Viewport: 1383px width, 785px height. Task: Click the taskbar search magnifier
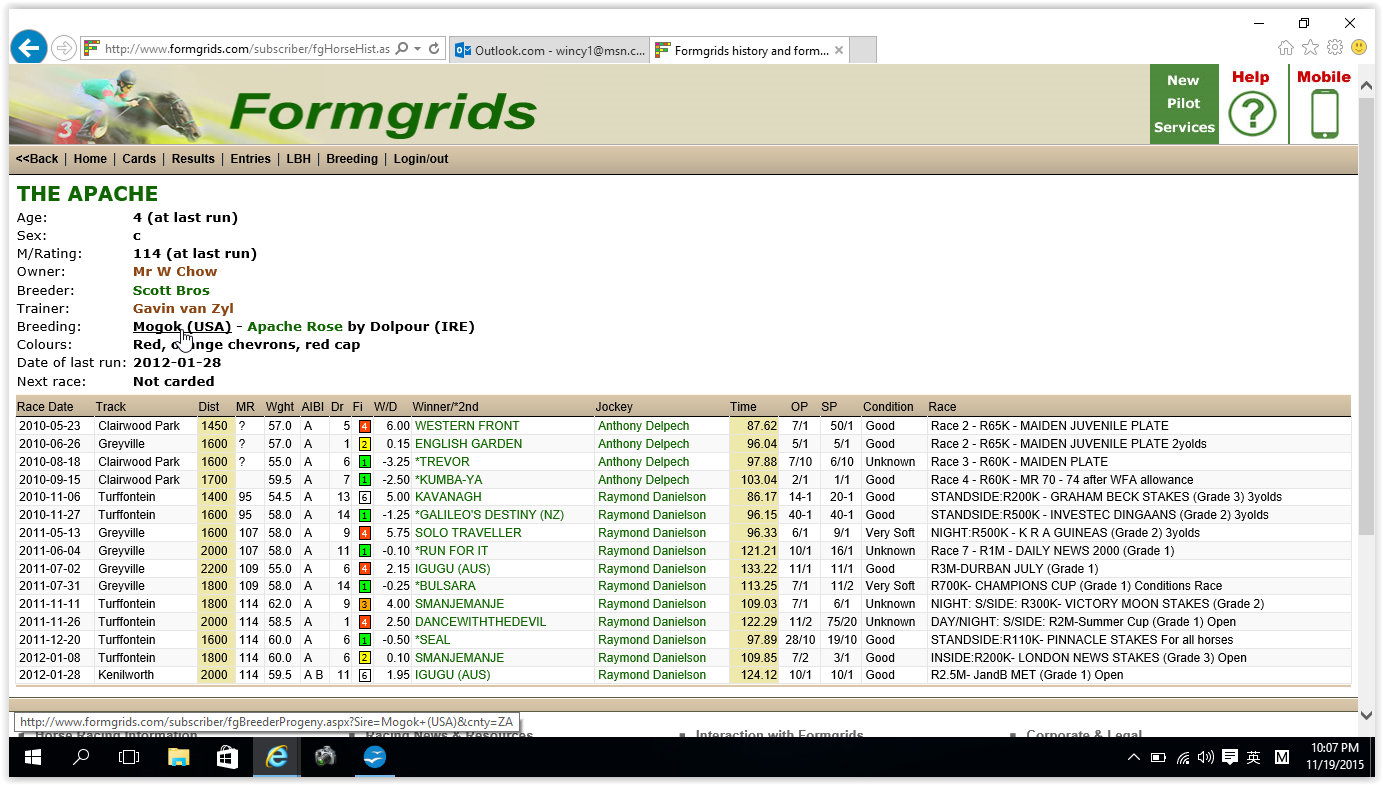(82, 757)
